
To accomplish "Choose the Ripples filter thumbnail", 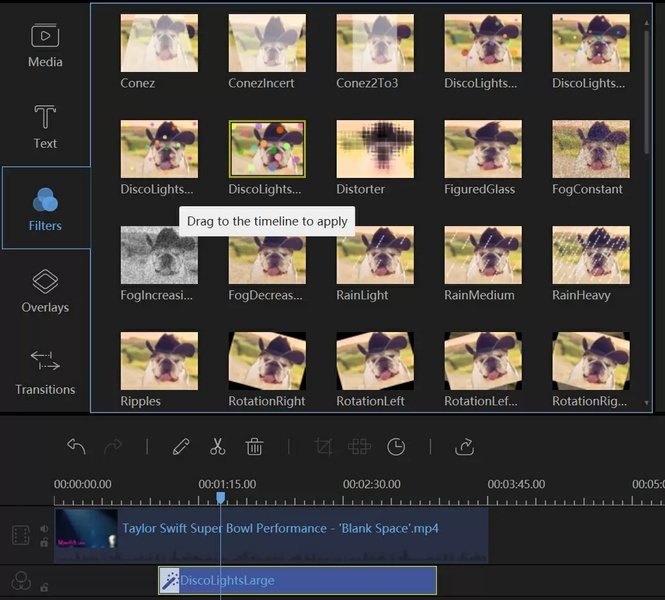I will pyautogui.click(x=159, y=361).
